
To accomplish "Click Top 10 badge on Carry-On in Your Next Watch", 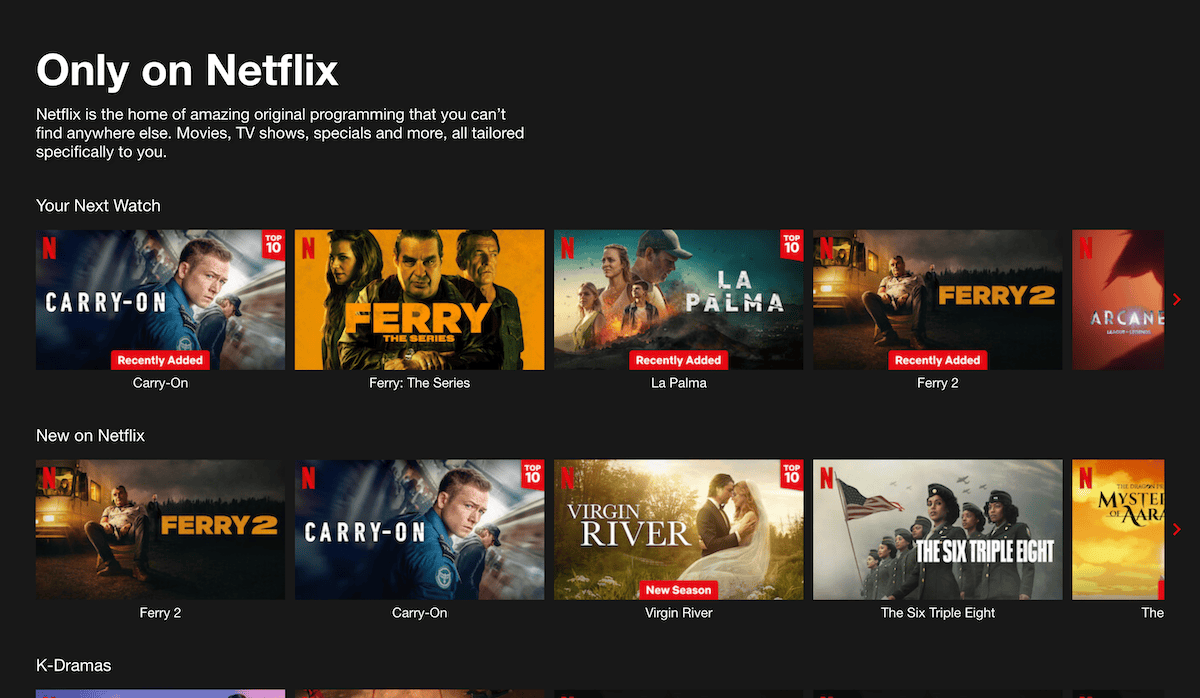I will click(273, 244).
